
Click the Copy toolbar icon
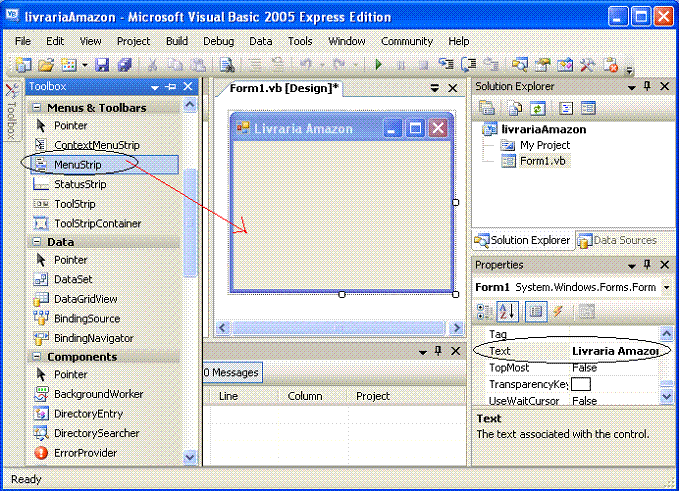(175, 65)
